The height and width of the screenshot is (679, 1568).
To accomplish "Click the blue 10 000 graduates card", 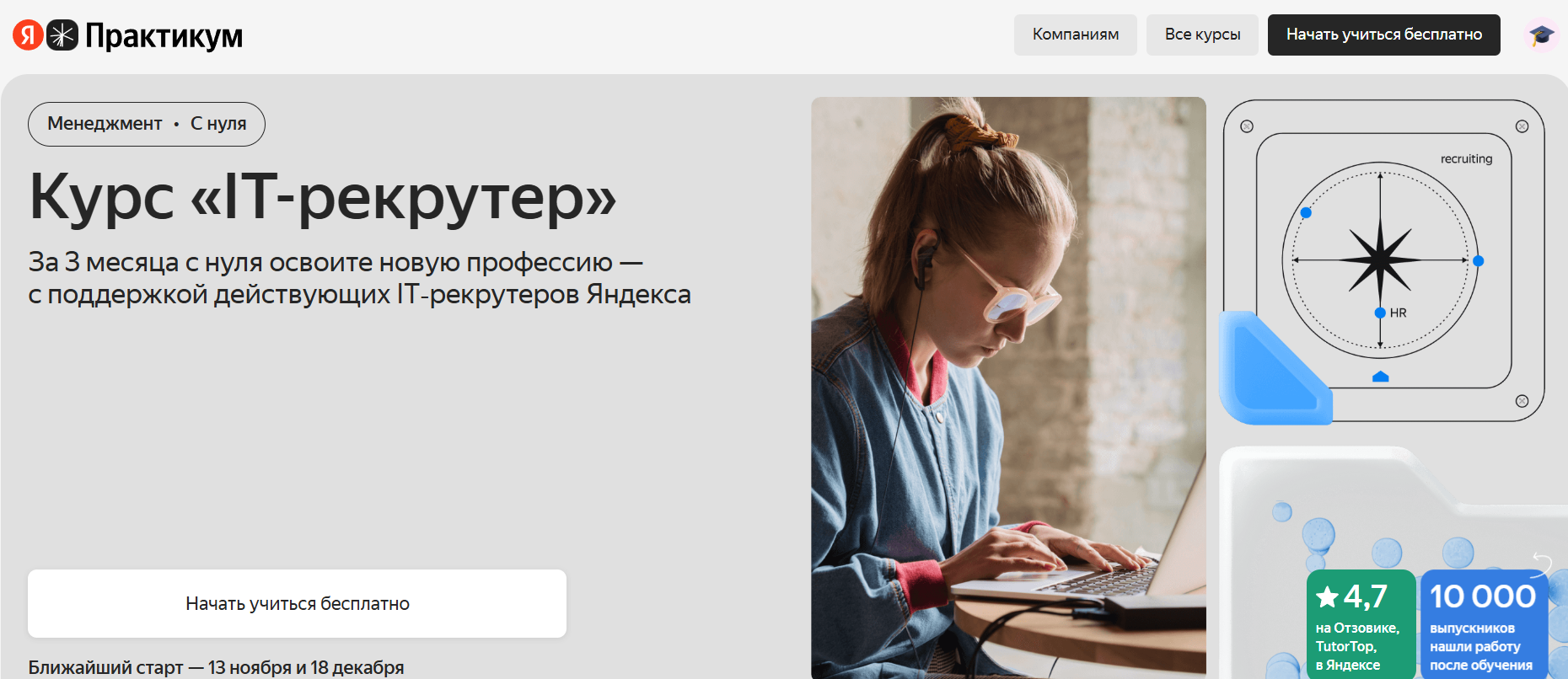I will click(1484, 624).
